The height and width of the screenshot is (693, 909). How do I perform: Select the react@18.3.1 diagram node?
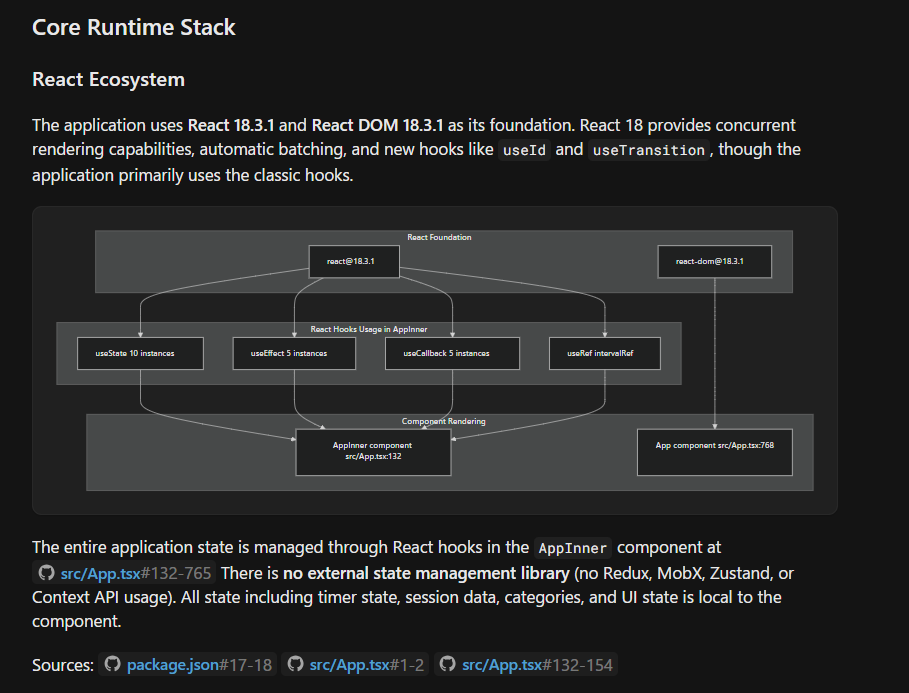[355, 261]
